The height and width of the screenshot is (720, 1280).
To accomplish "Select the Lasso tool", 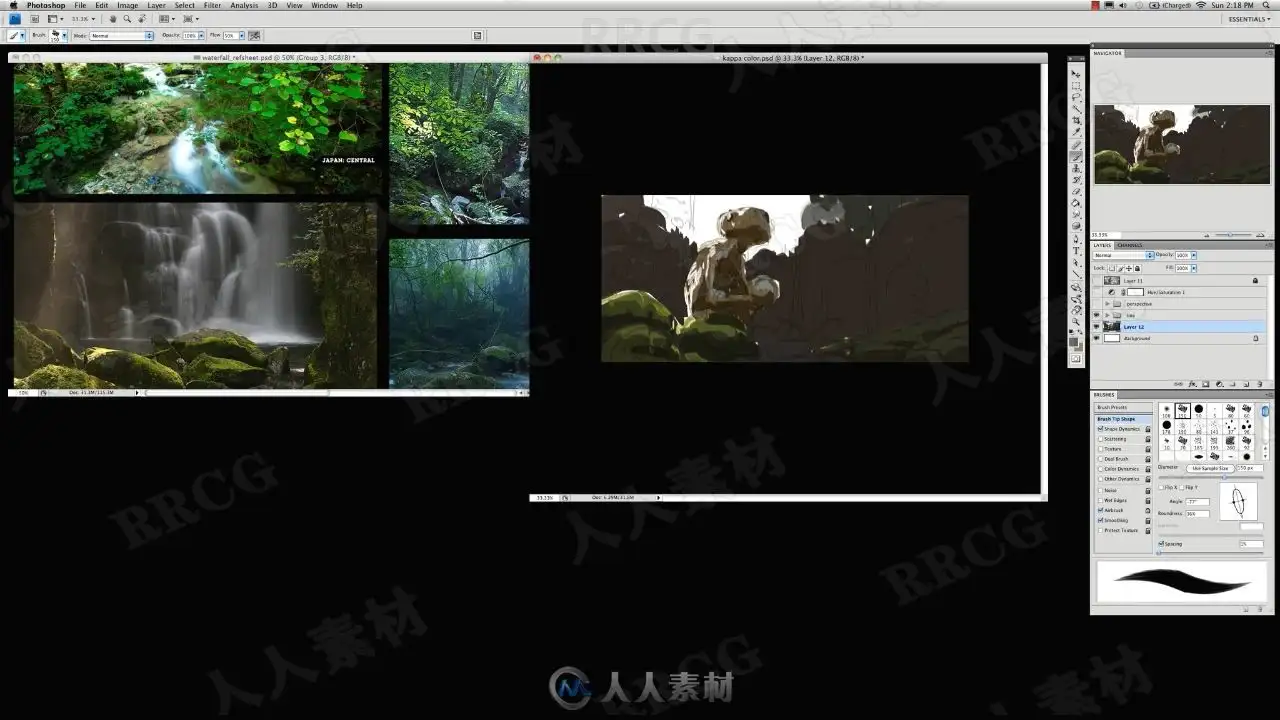I will tap(1076, 97).
